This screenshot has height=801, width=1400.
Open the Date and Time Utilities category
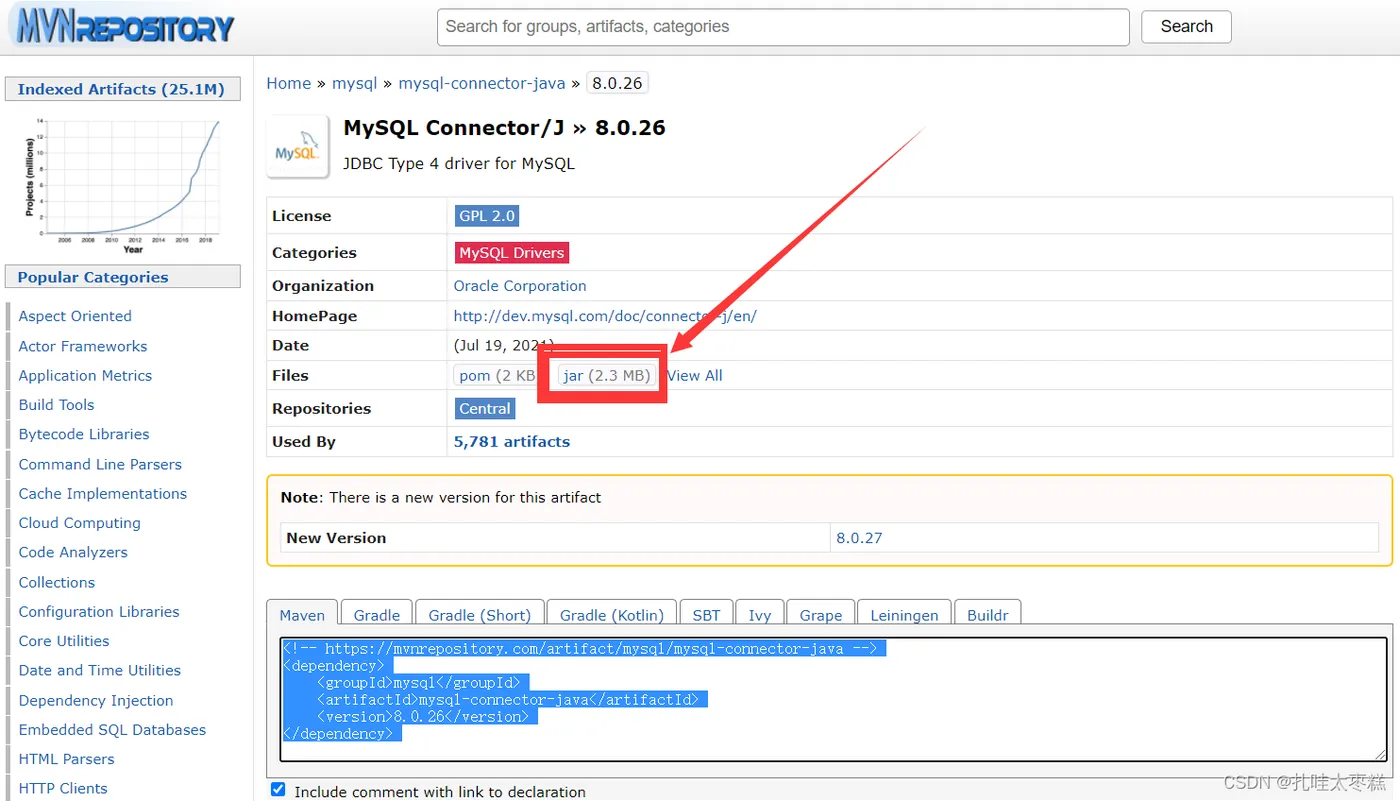coord(100,670)
